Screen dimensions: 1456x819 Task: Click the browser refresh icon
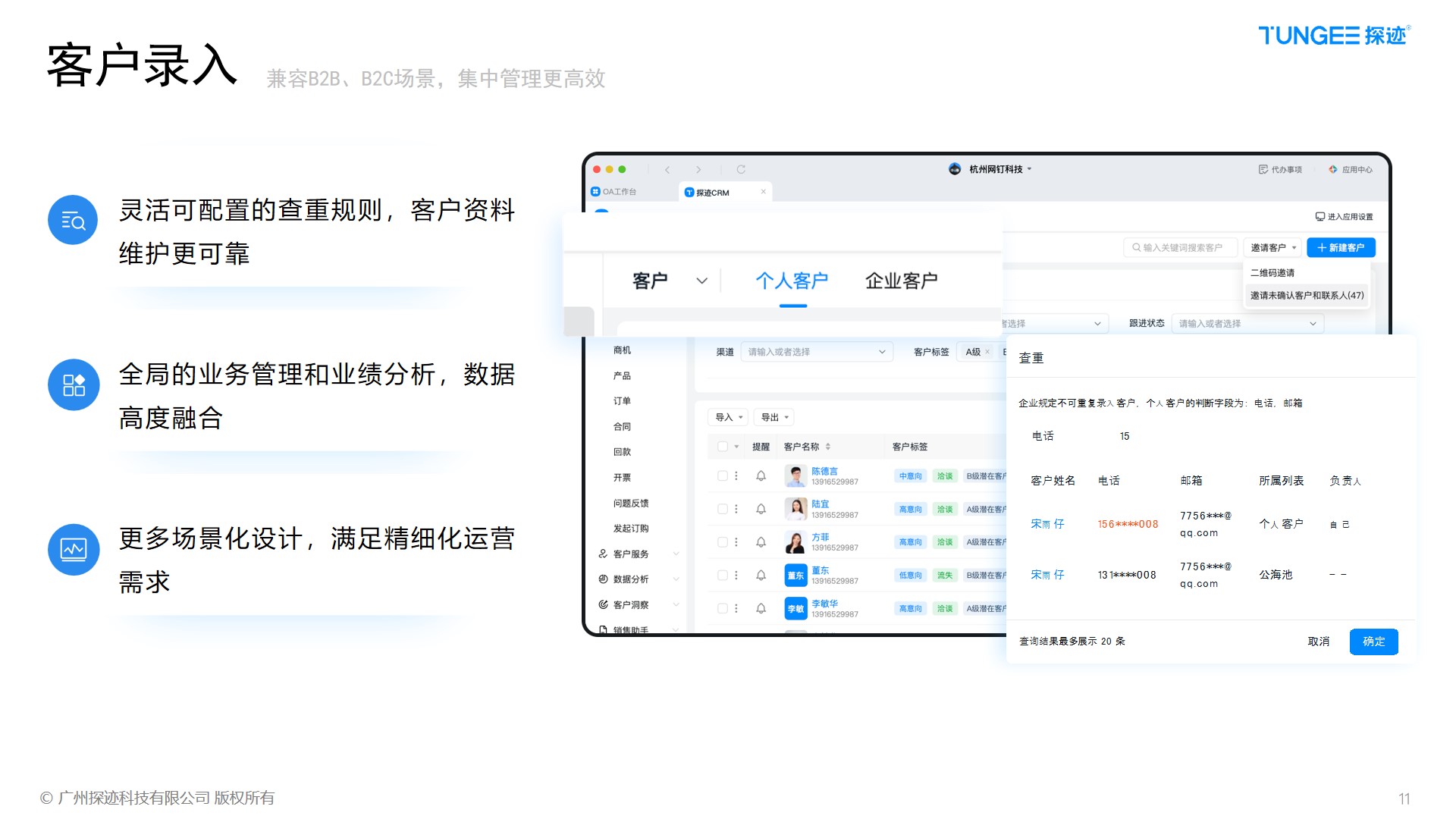point(741,169)
